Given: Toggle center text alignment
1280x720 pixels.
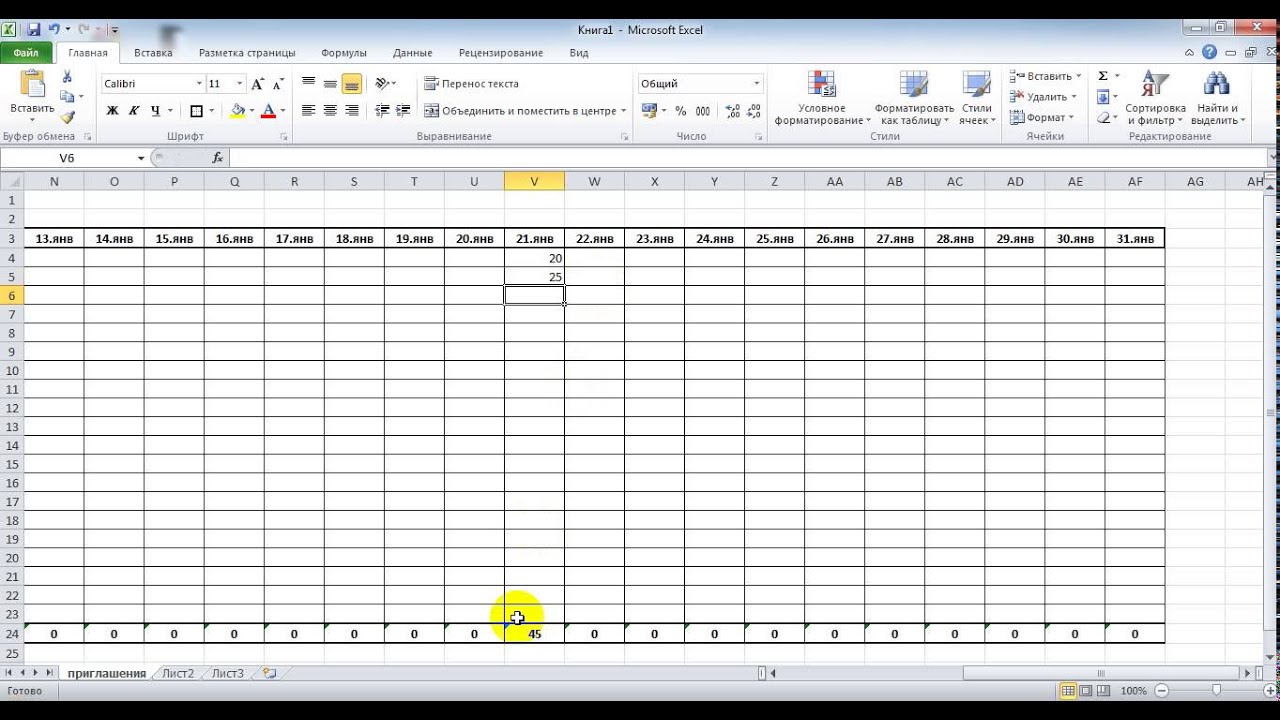Looking at the screenshot, I should click(330, 111).
